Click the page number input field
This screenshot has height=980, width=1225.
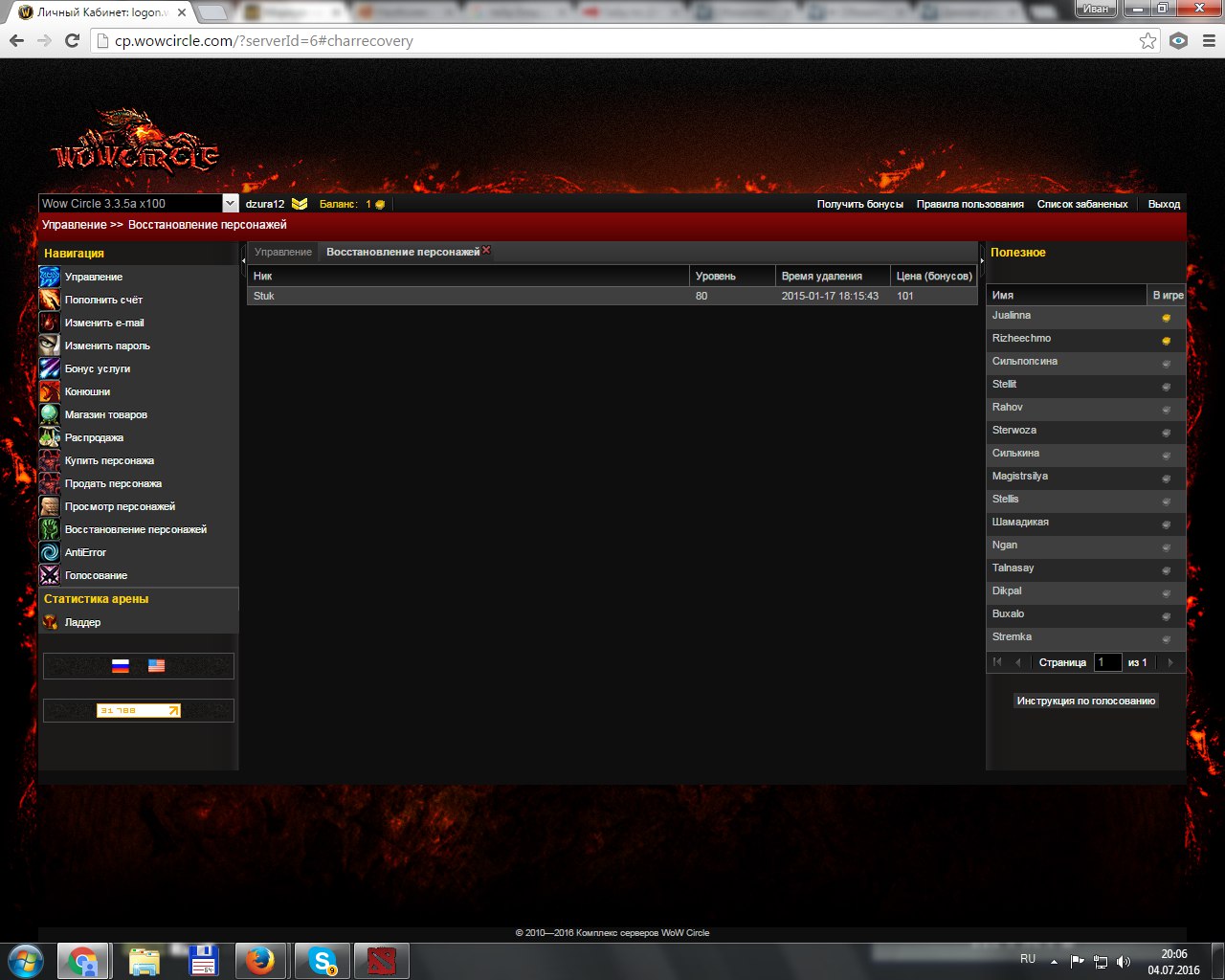1107,662
